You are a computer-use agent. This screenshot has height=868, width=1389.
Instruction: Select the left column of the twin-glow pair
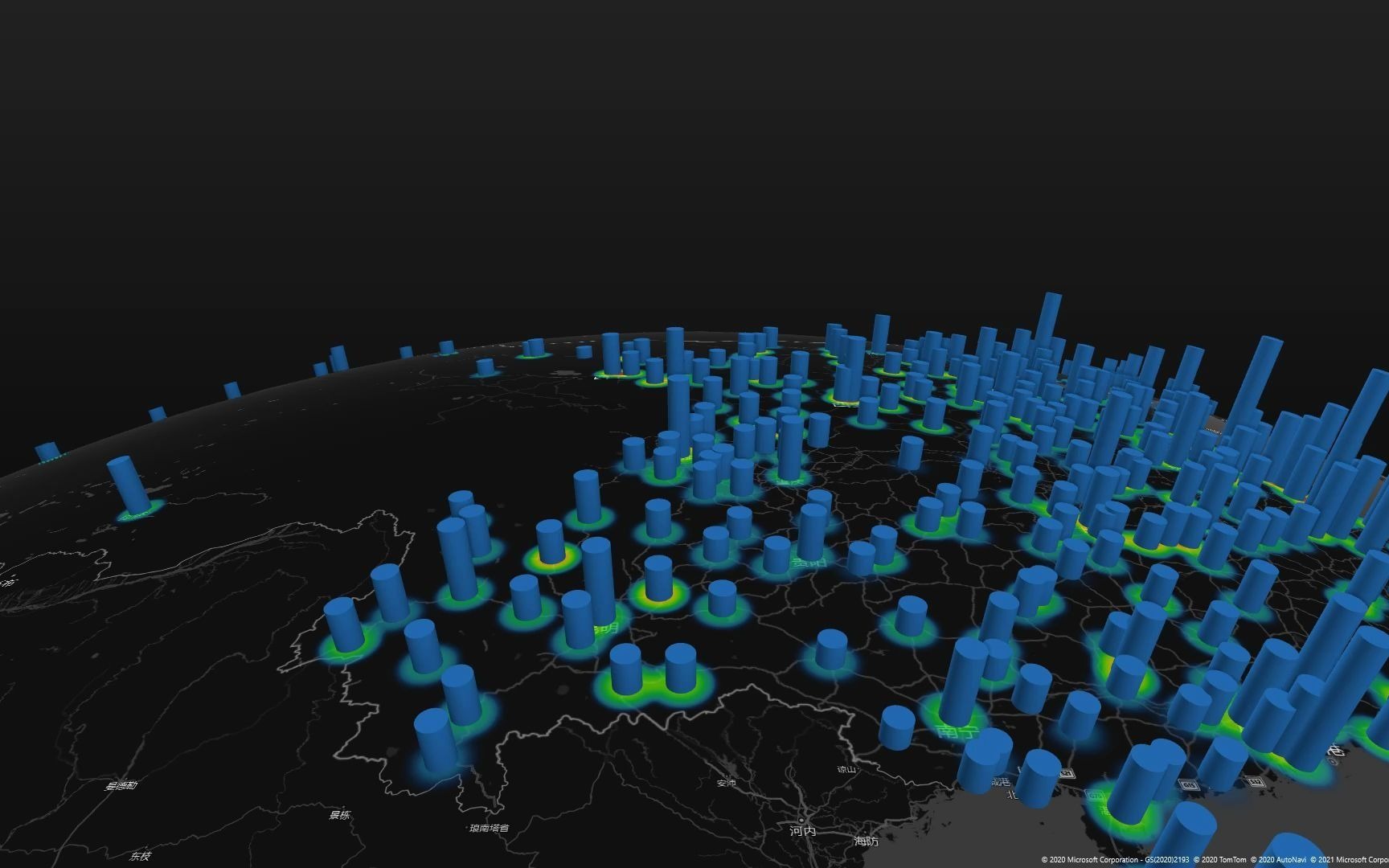click(625, 669)
